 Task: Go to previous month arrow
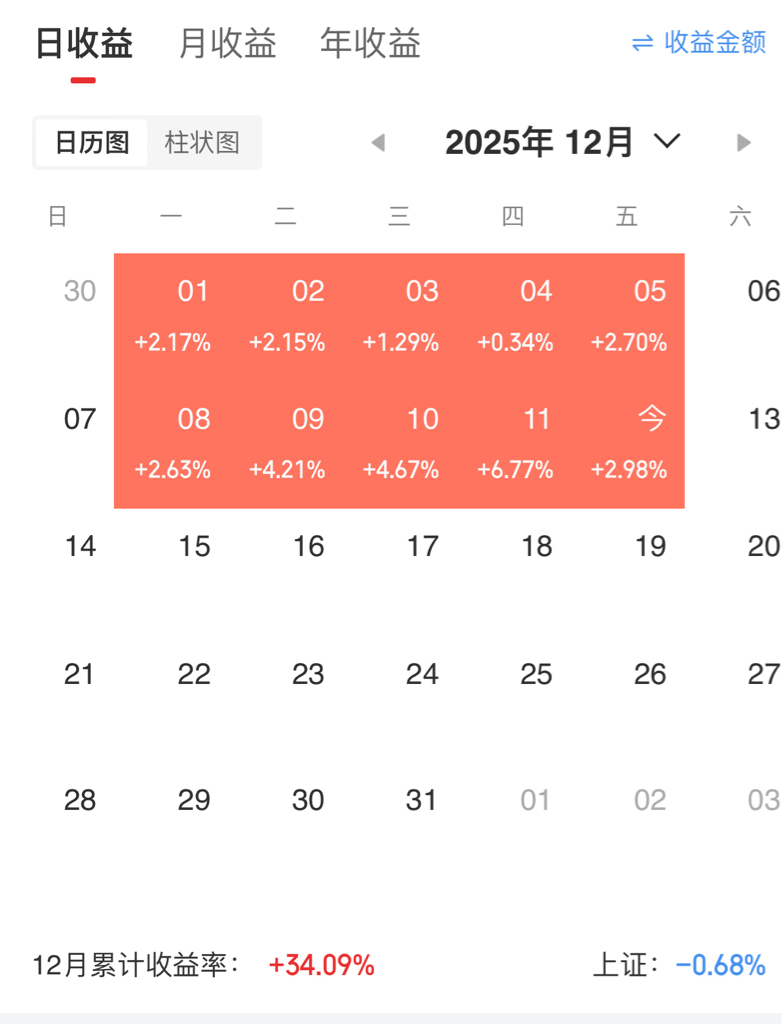tap(378, 143)
